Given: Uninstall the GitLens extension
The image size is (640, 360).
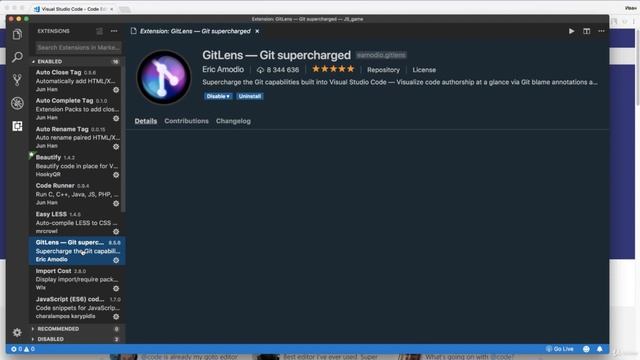Looking at the screenshot, I should 250,96.
